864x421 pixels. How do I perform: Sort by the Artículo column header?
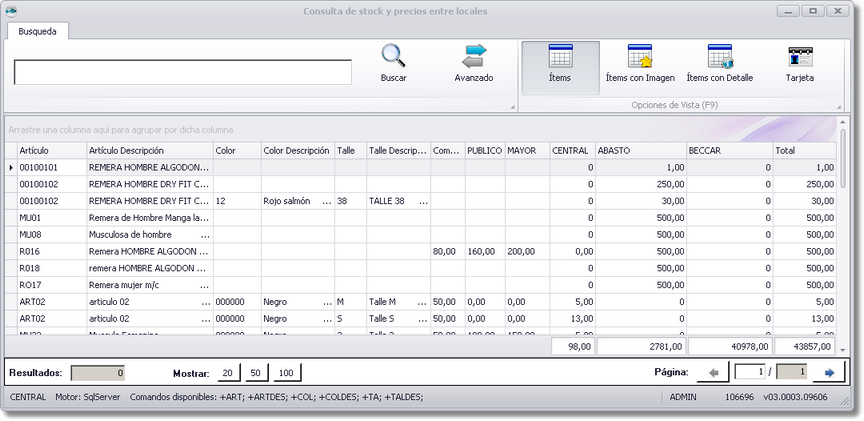50,150
